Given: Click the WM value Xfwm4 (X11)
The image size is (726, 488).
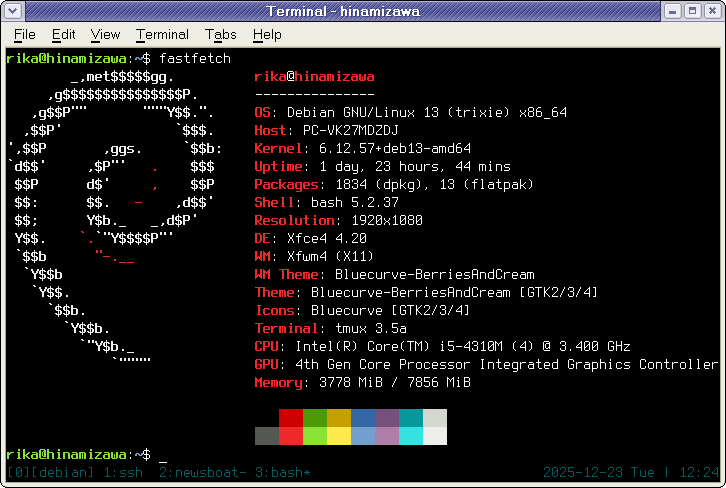Looking at the screenshot, I should click(x=330, y=257).
